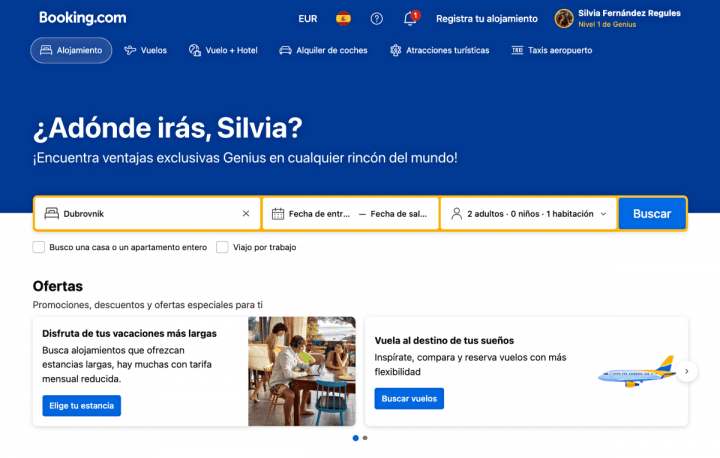The height and width of the screenshot is (458, 720).
Task: Open notifications bell icon
Action: (411, 19)
